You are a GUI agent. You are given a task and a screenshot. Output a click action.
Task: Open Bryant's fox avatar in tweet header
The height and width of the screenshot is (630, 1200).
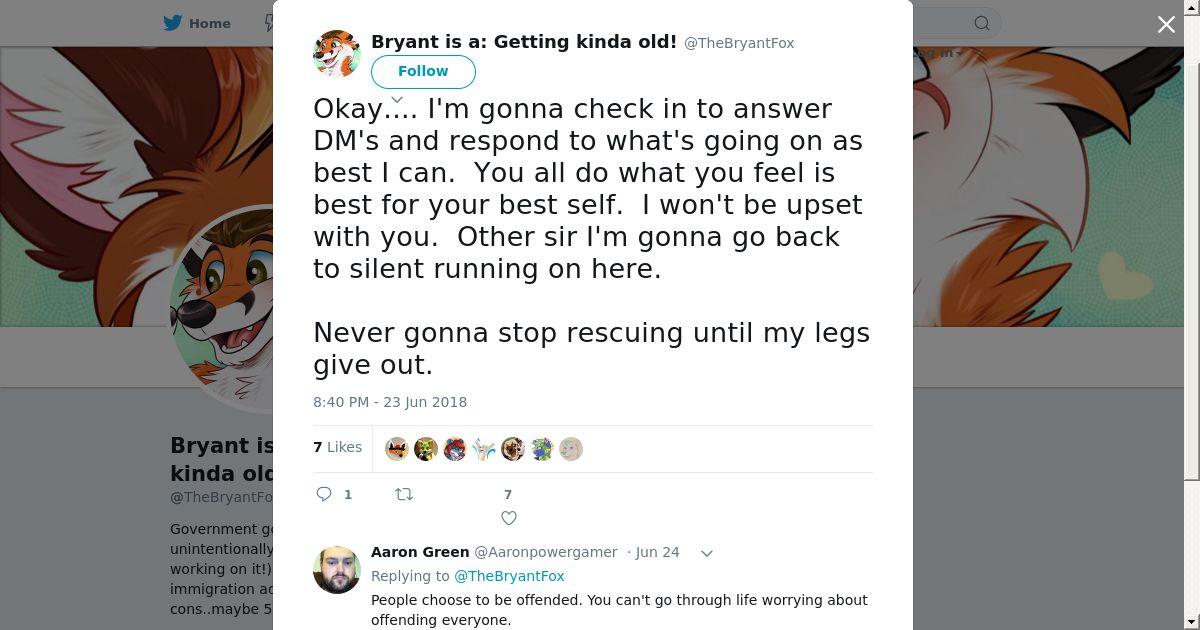pyautogui.click(x=337, y=54)
